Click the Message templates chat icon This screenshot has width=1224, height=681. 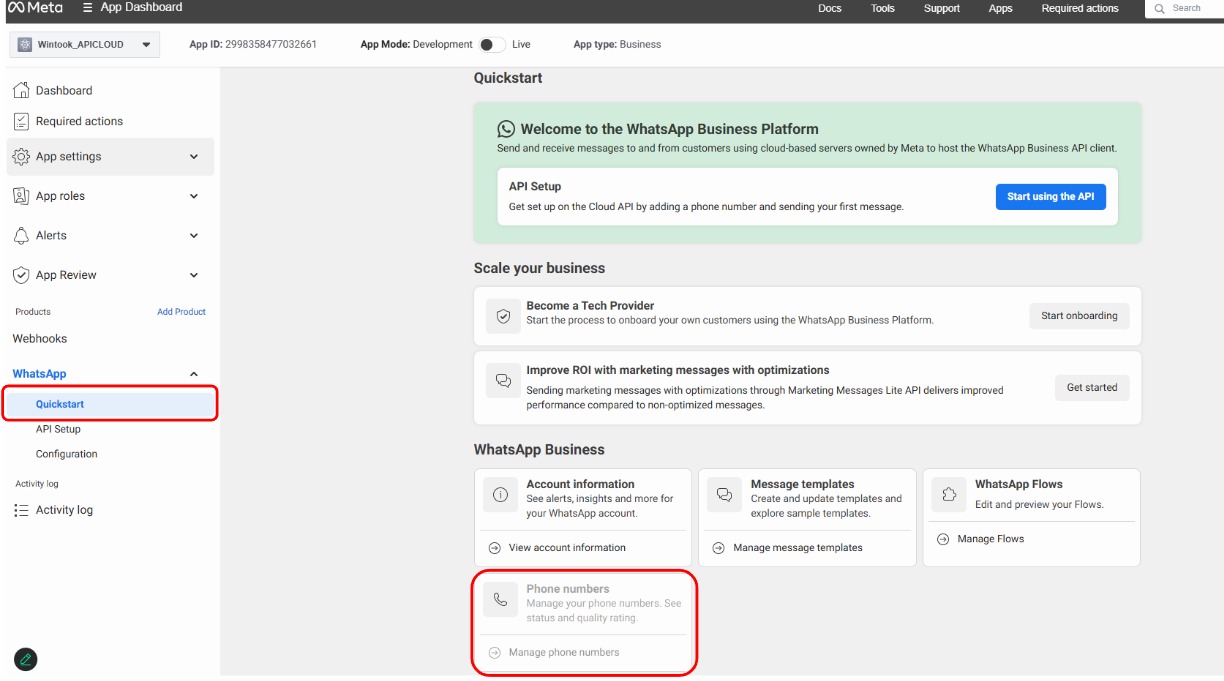click(725, 494)
